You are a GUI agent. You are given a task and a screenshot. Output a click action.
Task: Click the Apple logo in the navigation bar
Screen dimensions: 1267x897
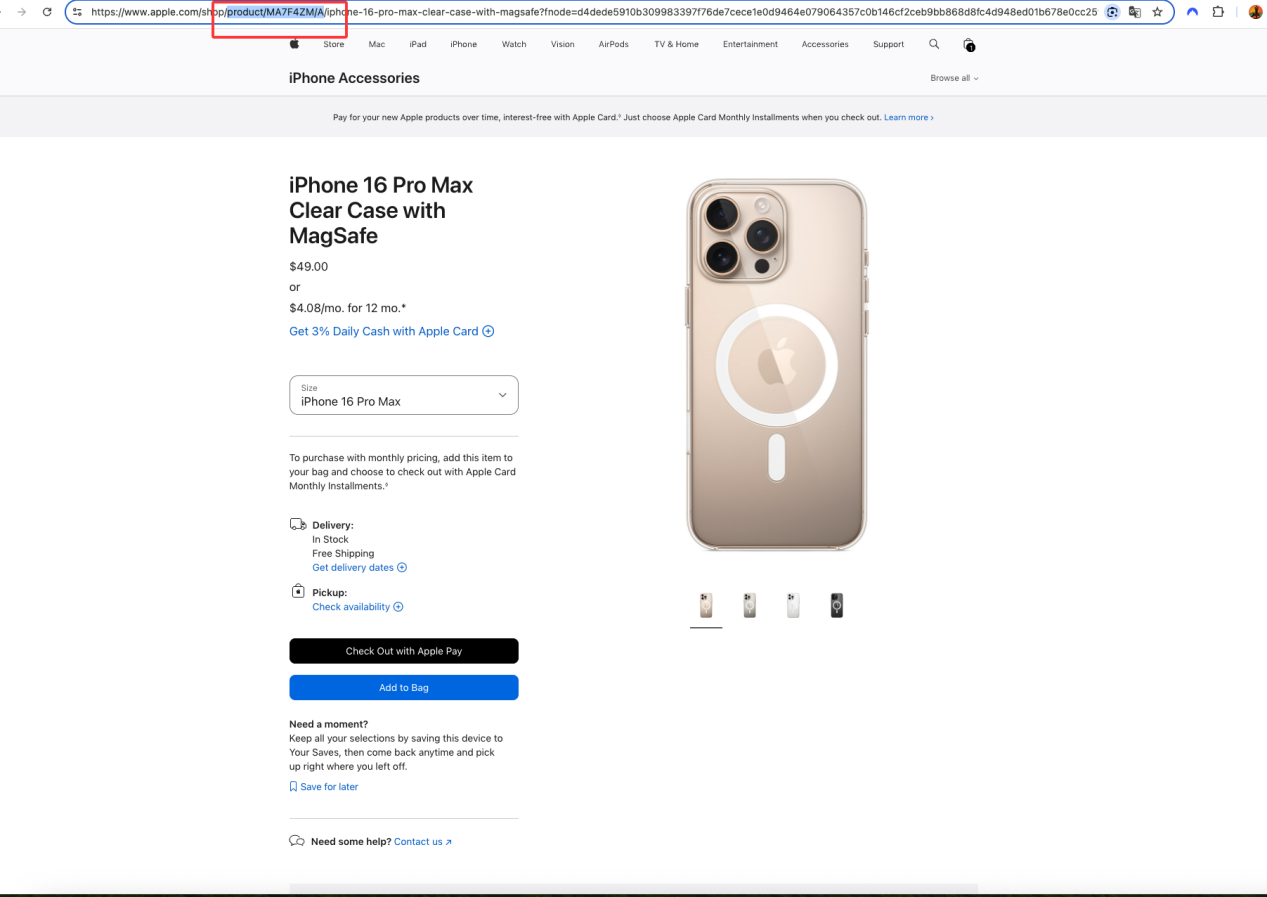[x=294, y=44]
